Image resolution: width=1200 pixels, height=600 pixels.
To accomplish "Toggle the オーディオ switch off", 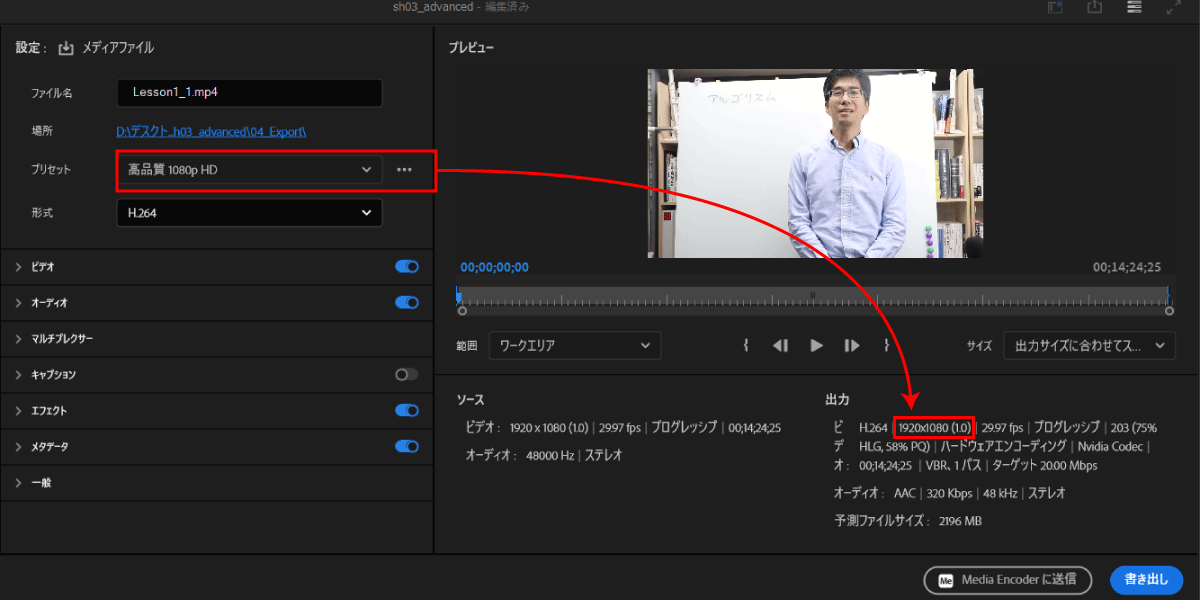I will 407,302.
